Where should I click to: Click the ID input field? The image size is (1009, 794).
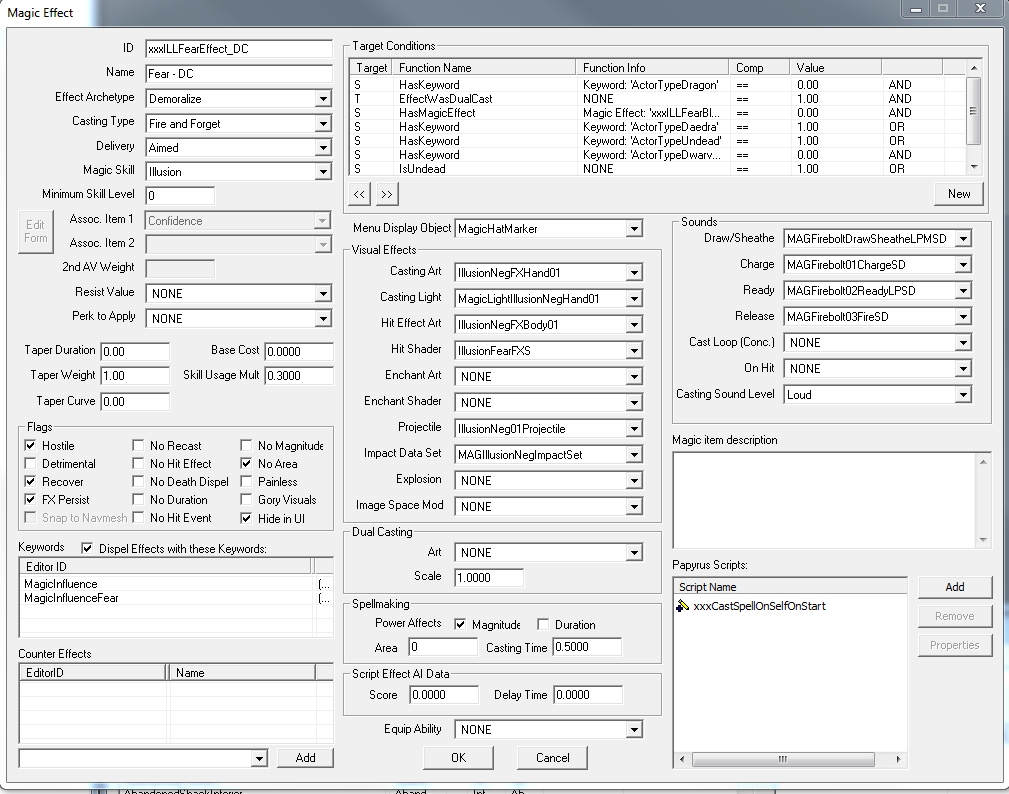click(239, 49)
